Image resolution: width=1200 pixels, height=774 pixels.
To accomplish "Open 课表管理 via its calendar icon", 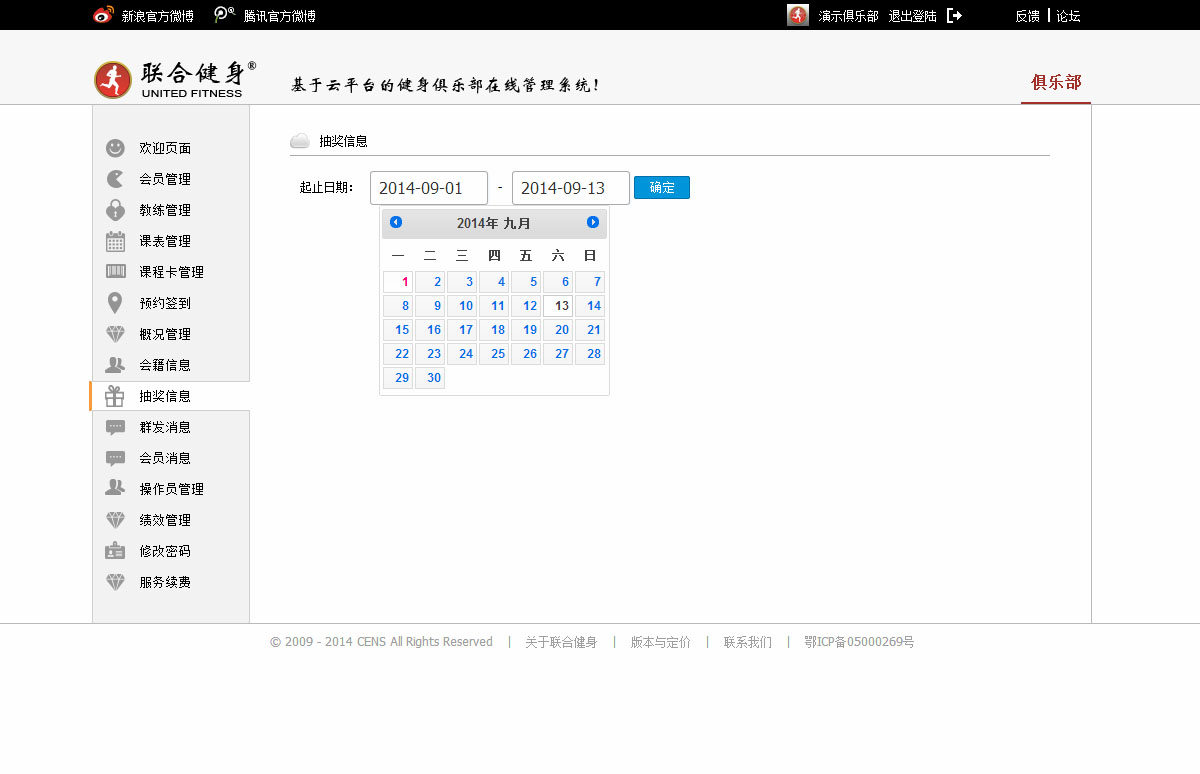I will point(116,241).
